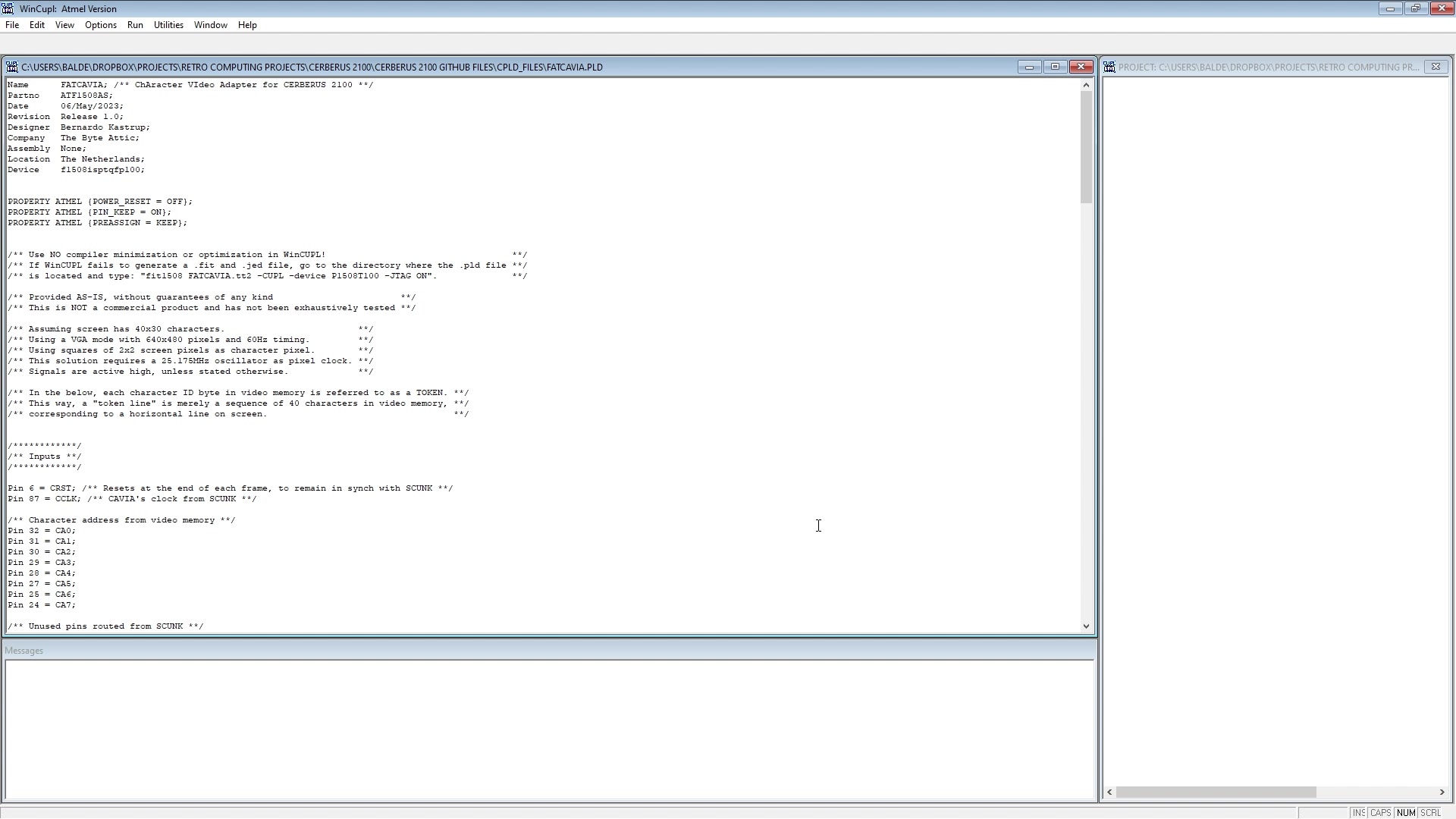The height and width of the screenshot is (819, 1456).
Task: Click the Messages panel title
Action: tap(24, 651)
